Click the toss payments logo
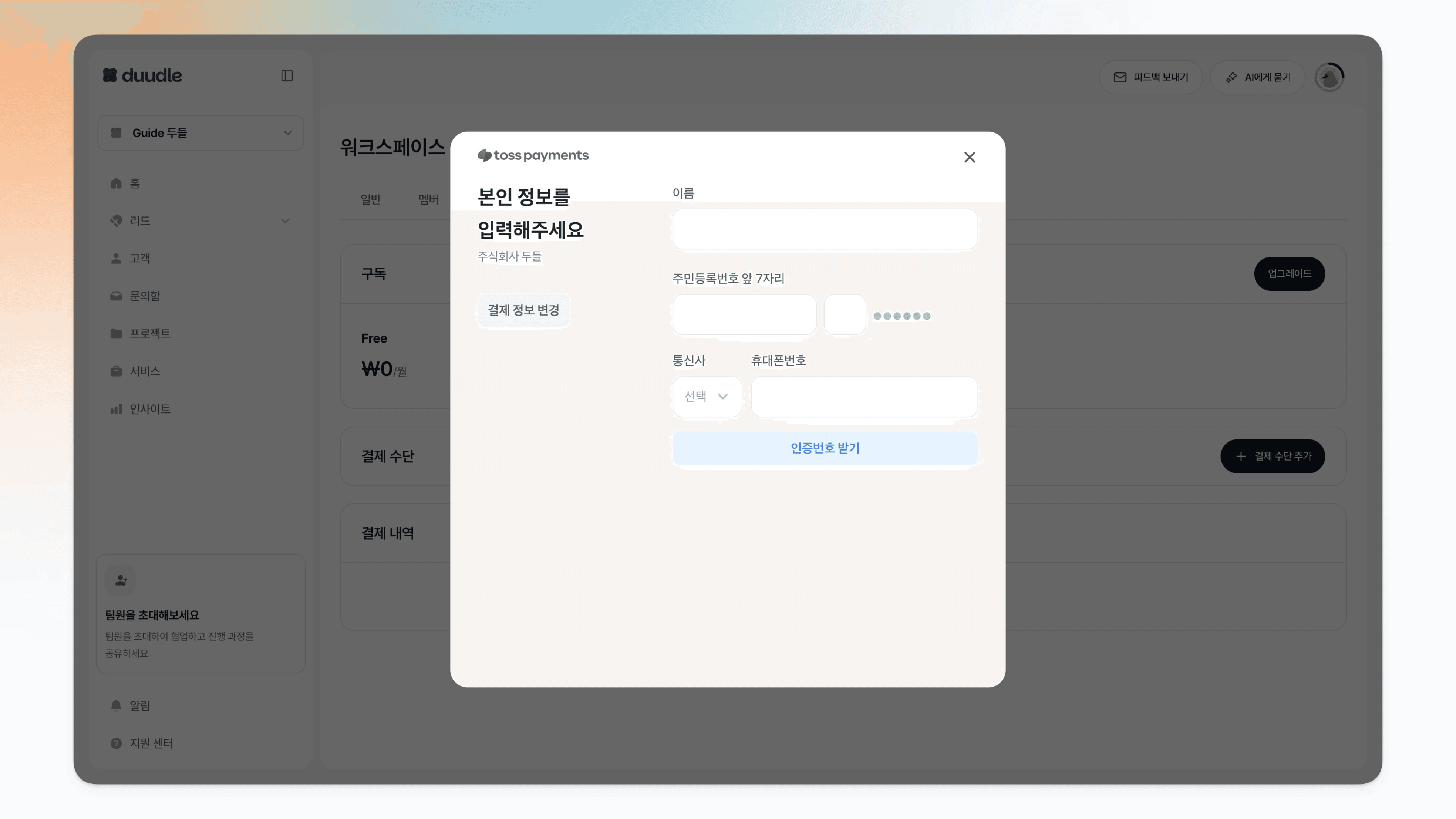The width and height of the screenshot is (1456, 819). [x=533, y=155]
